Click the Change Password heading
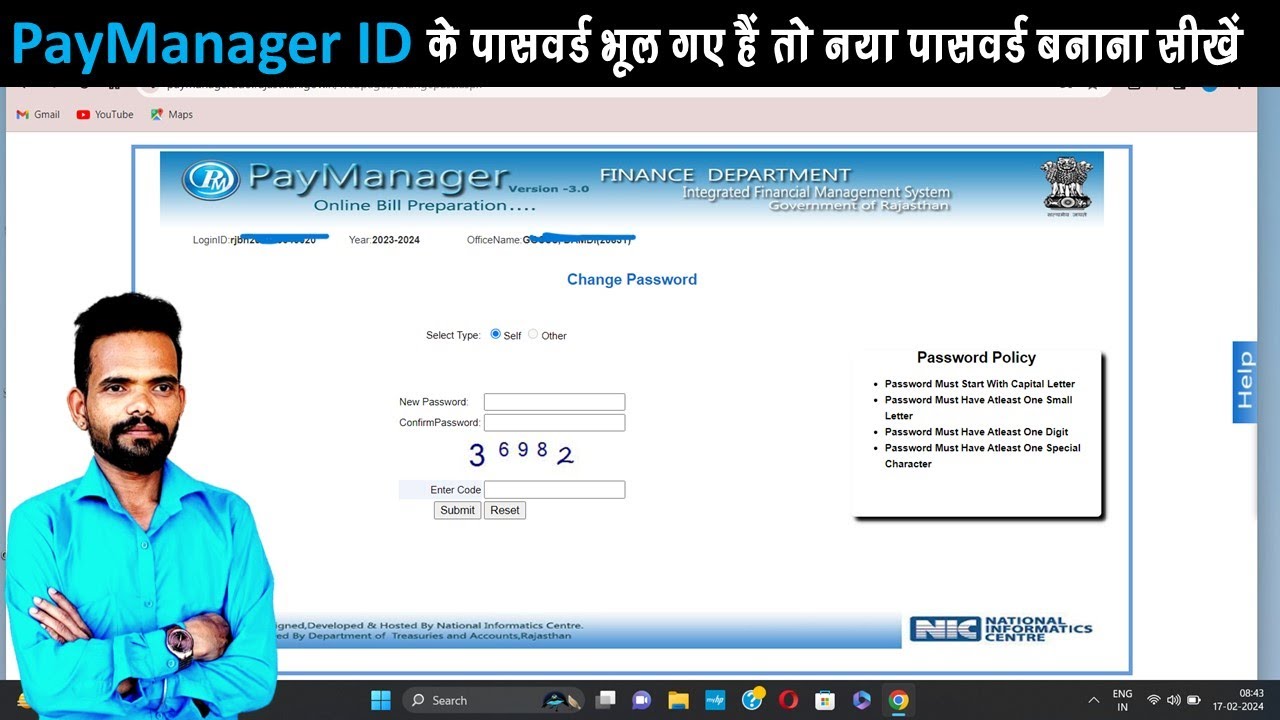Viewport: 1280px width, 720px height. (x=632, y=280)
